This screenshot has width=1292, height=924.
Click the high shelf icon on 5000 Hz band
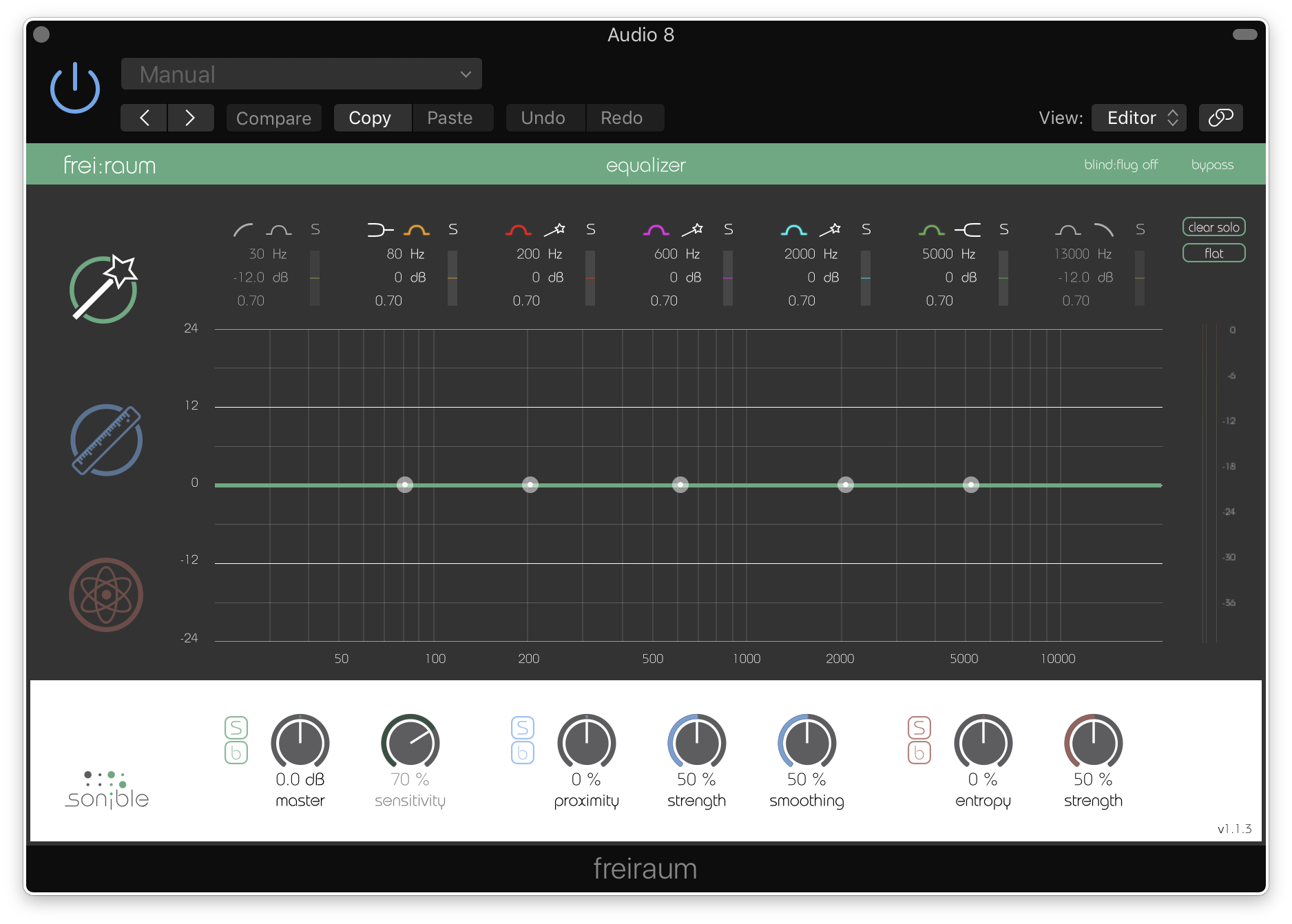pos(968,230)
